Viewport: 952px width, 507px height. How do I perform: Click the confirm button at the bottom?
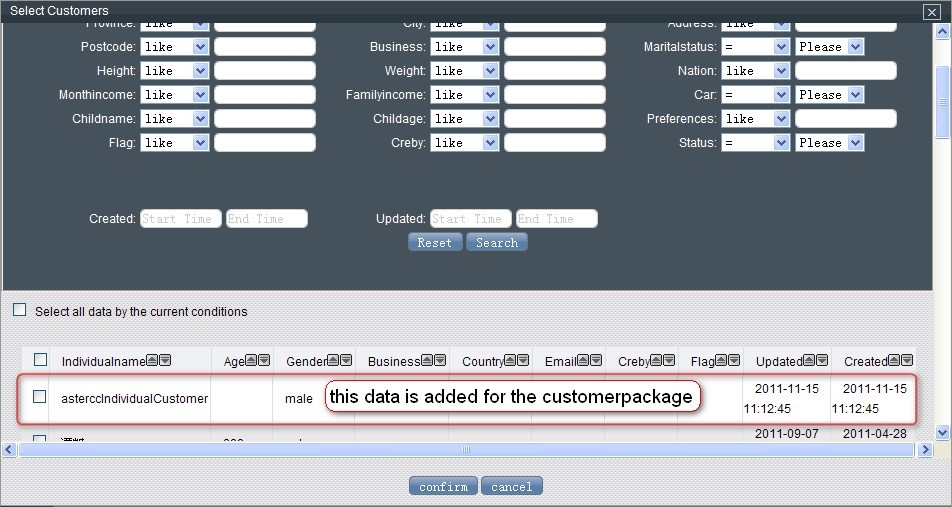click(443, 487)
